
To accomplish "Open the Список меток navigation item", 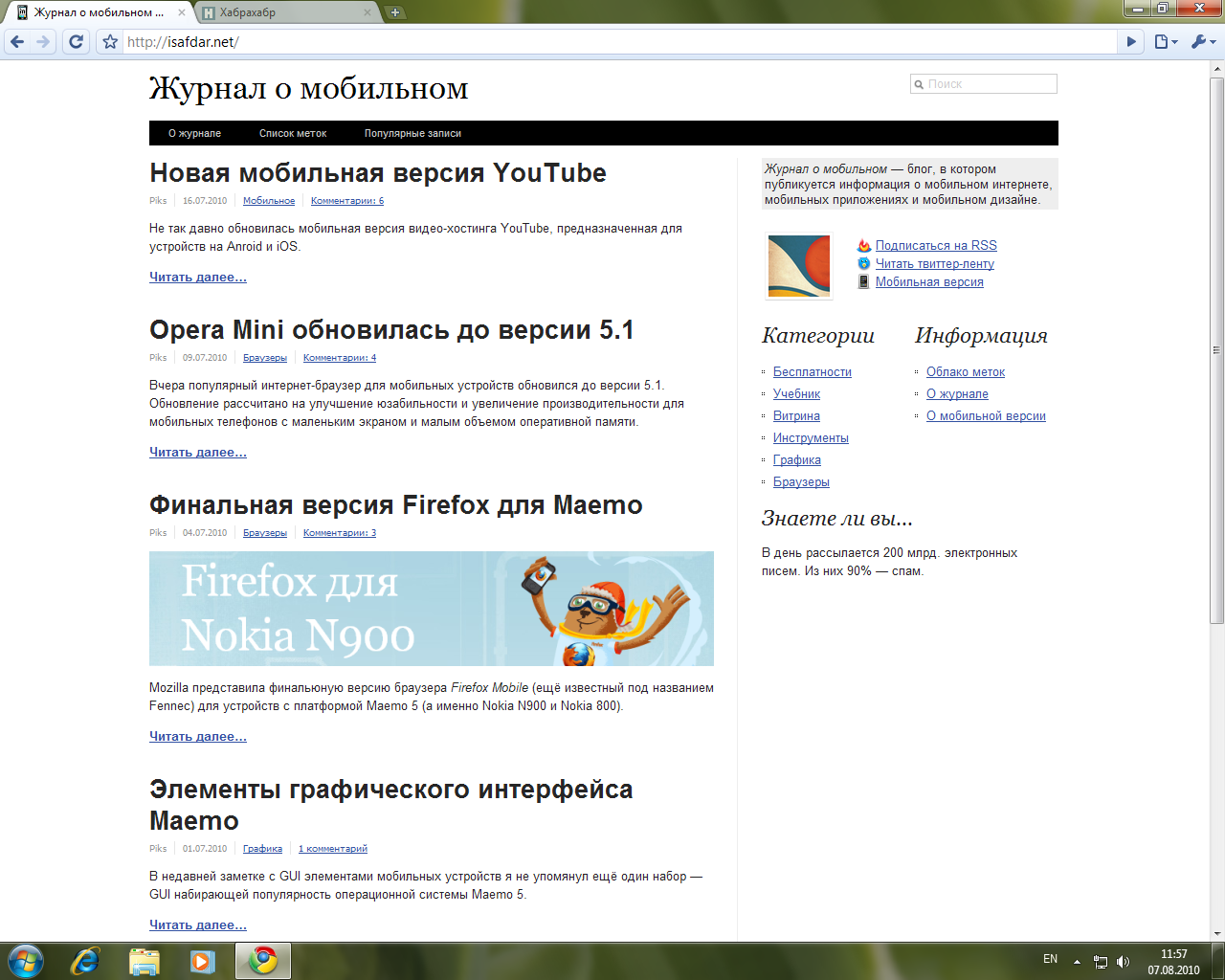I will tap(293, 133).
